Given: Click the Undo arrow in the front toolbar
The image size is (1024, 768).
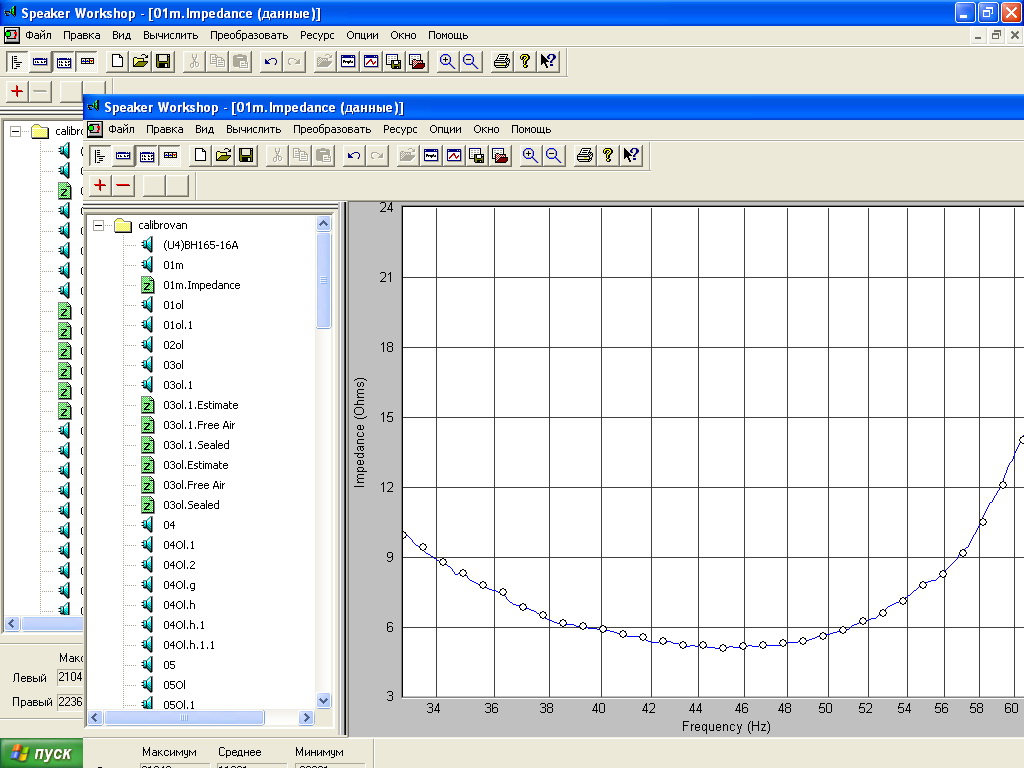Looking at the screenshot, I should click(354, 155).
